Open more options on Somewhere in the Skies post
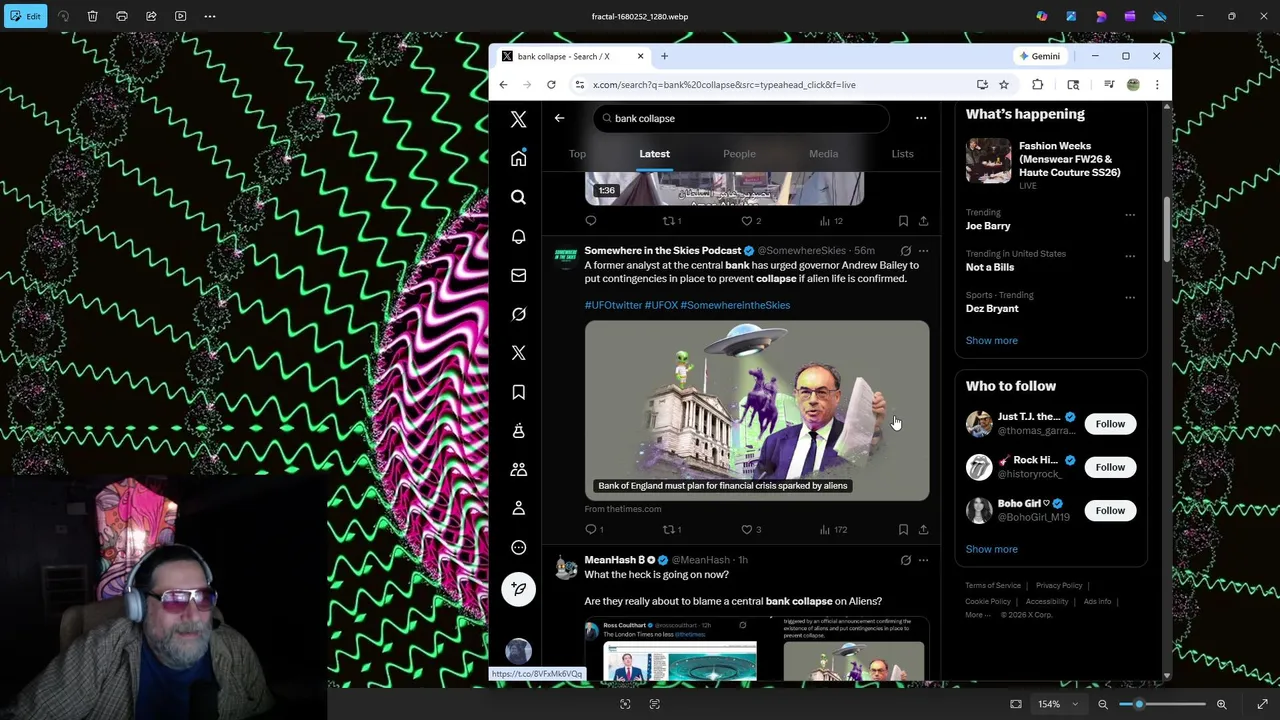1280x720 pixels. 923,251
